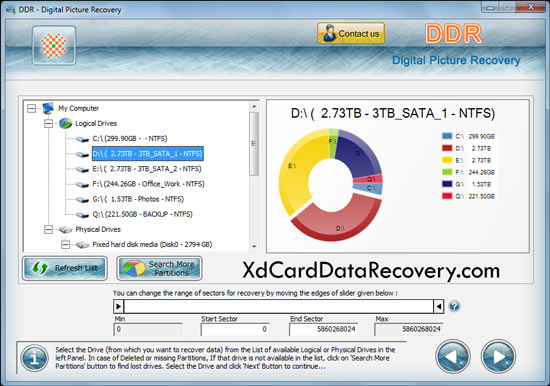Select drive F:\ Office_Work
Viewport: 550px width, 386px height.
tap(148, 184)
